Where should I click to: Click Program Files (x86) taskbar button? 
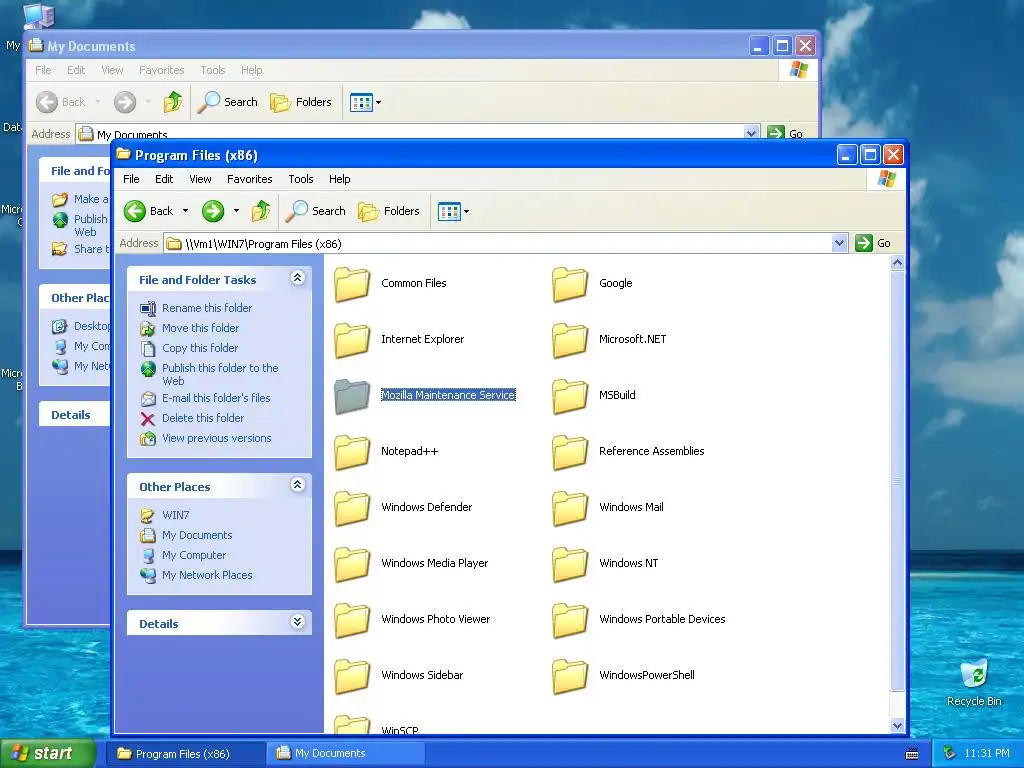185,754
